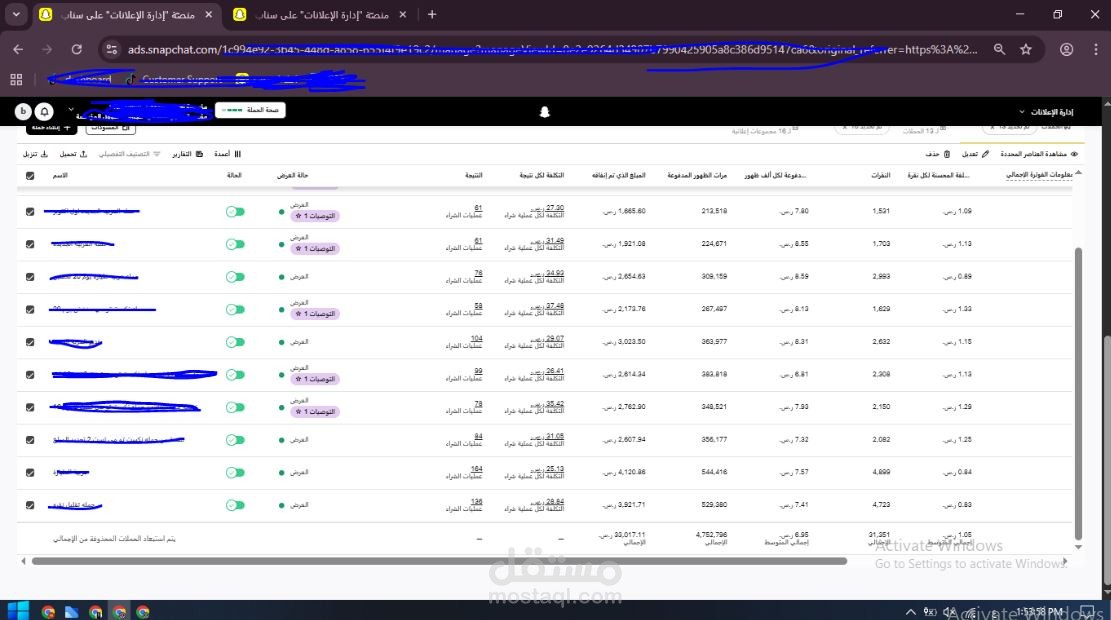The image size is (1111, 620).
Task: Click the volume icon in system tray
Action: [x=950, y=611]
